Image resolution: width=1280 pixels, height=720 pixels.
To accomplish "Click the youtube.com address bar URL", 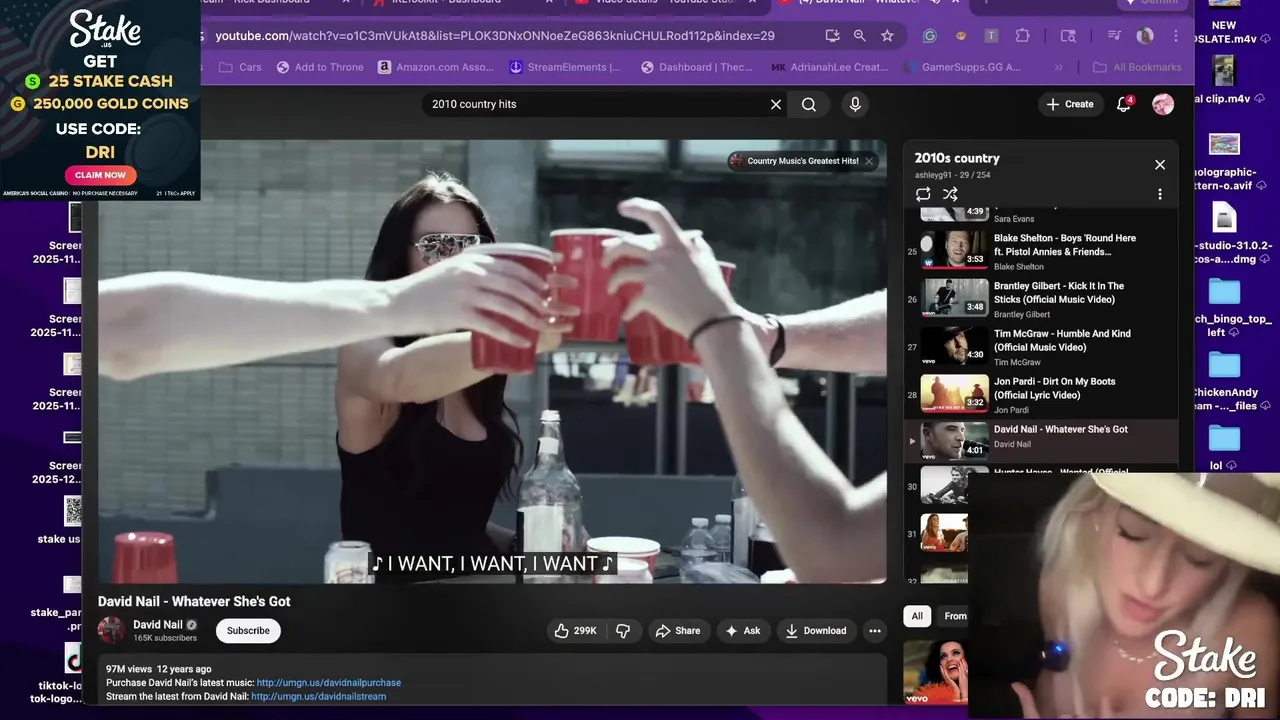I will click(495, 36).
